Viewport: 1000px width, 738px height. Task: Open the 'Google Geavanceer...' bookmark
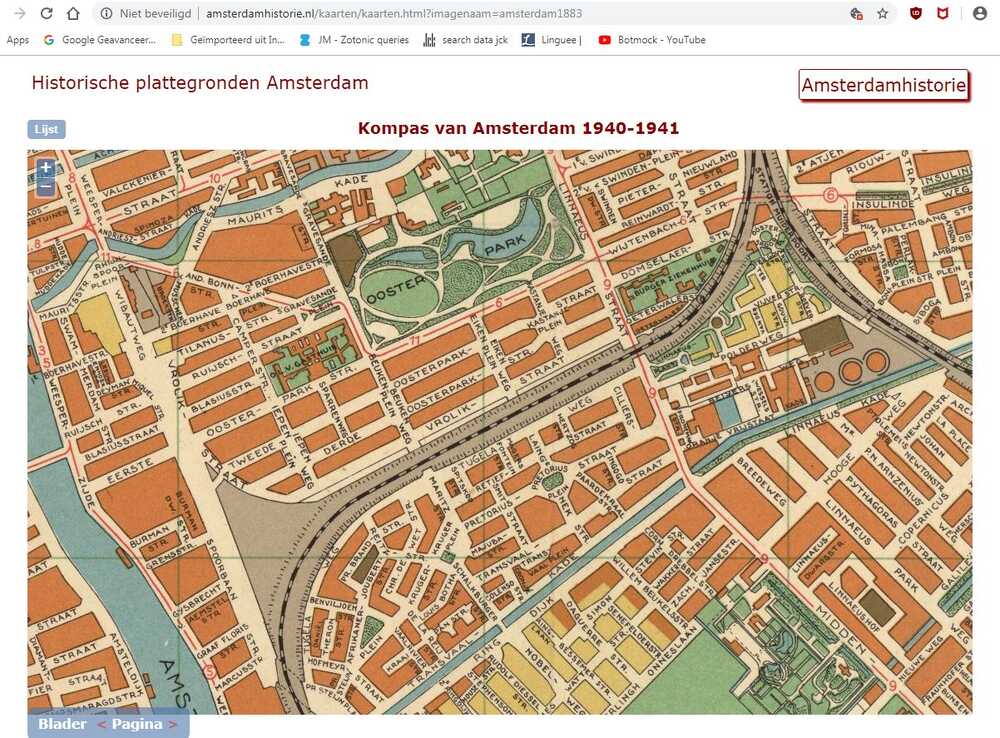[x=99, y=40]
